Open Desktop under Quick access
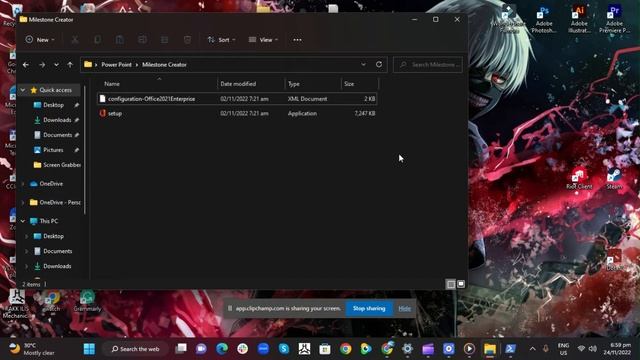The width and height of the screenshot is (640, 360). 53,105
